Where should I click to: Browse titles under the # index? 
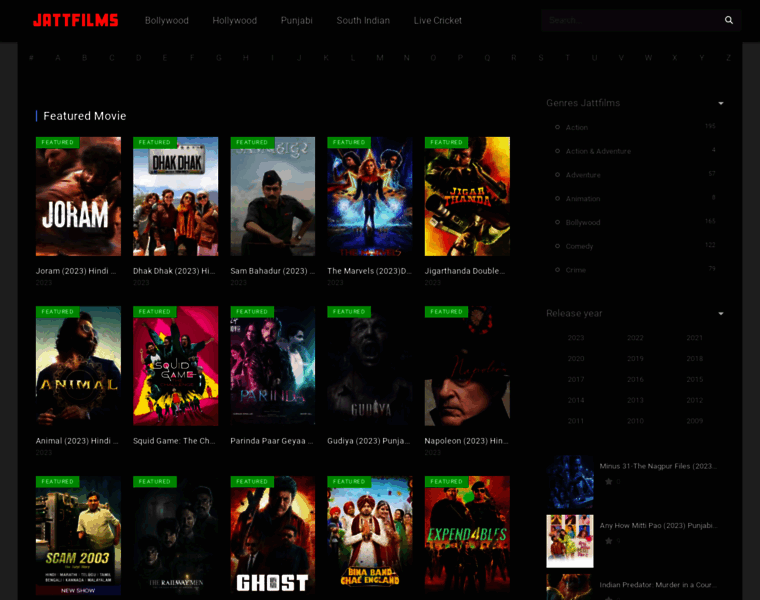(31, 58)
